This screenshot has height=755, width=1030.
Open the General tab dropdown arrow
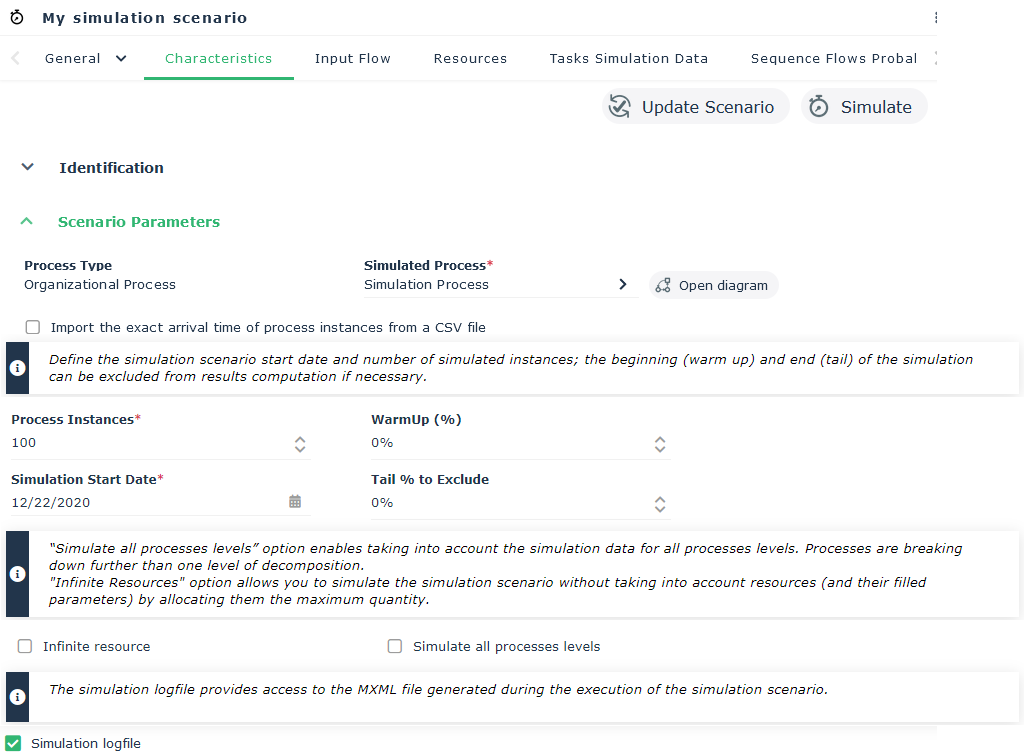121,58
